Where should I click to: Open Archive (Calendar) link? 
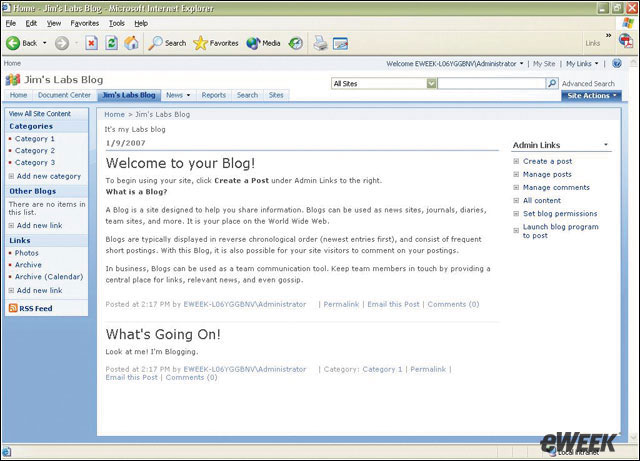coord(49,276)
